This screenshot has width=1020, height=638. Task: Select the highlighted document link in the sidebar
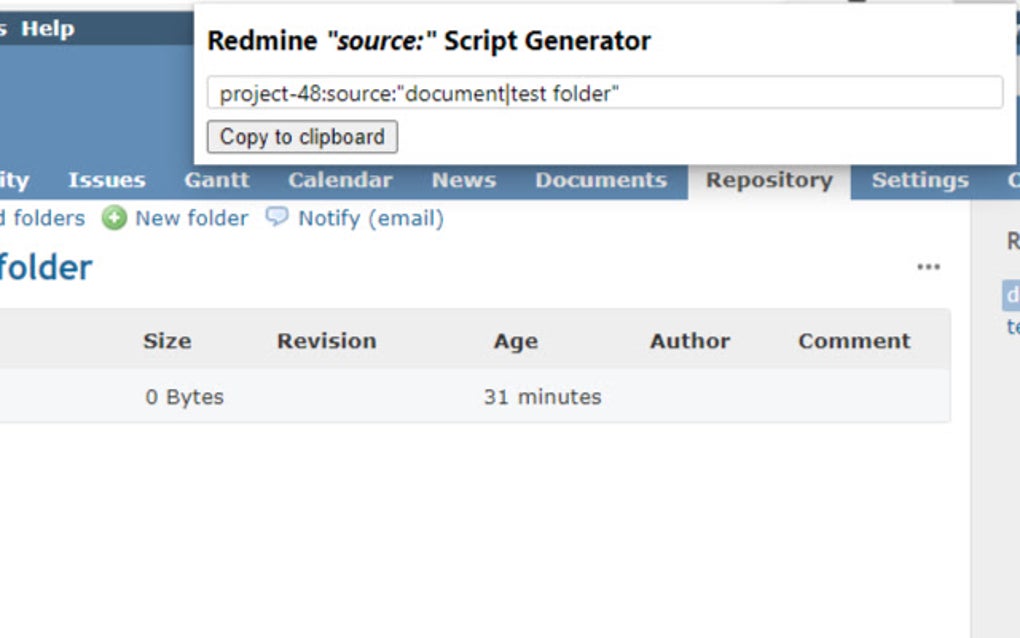tap(1012, 295)
